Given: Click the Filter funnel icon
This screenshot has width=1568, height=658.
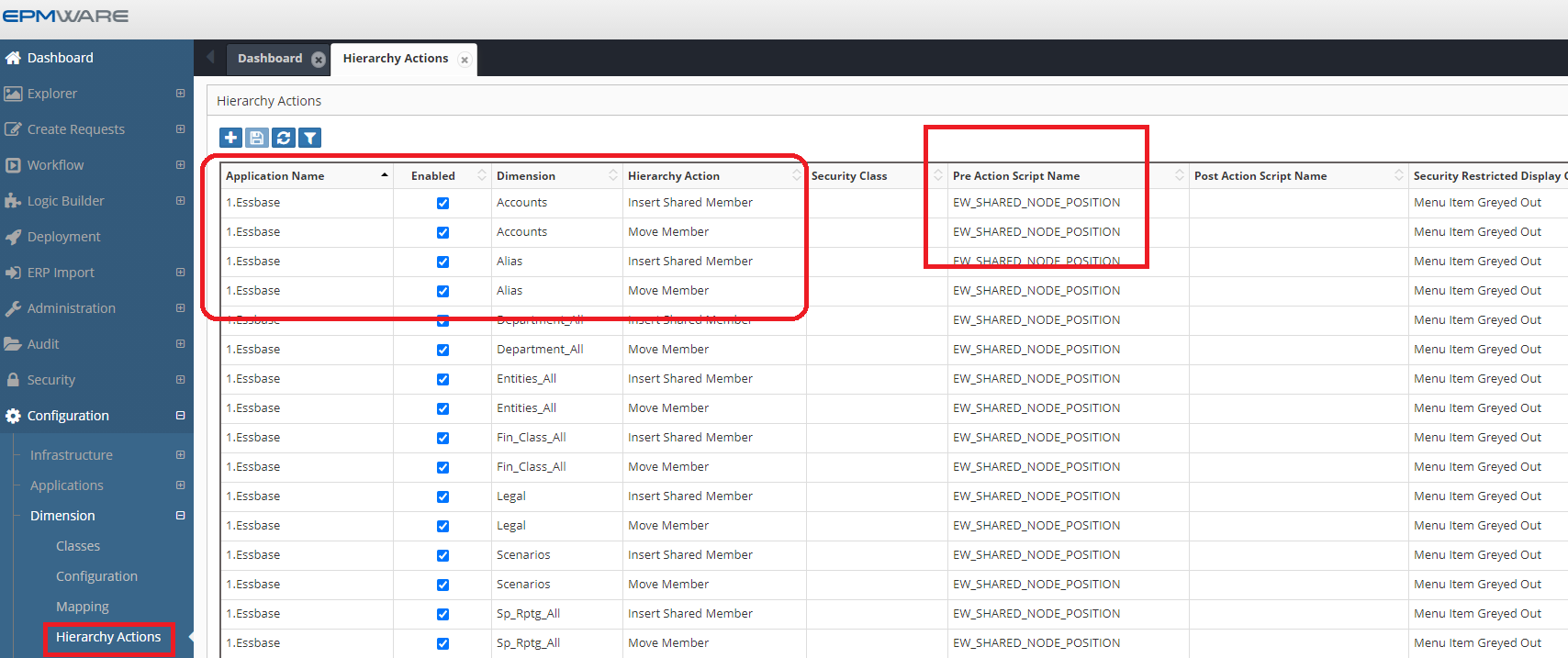Looking at the screenshot, I should point(310,138).
